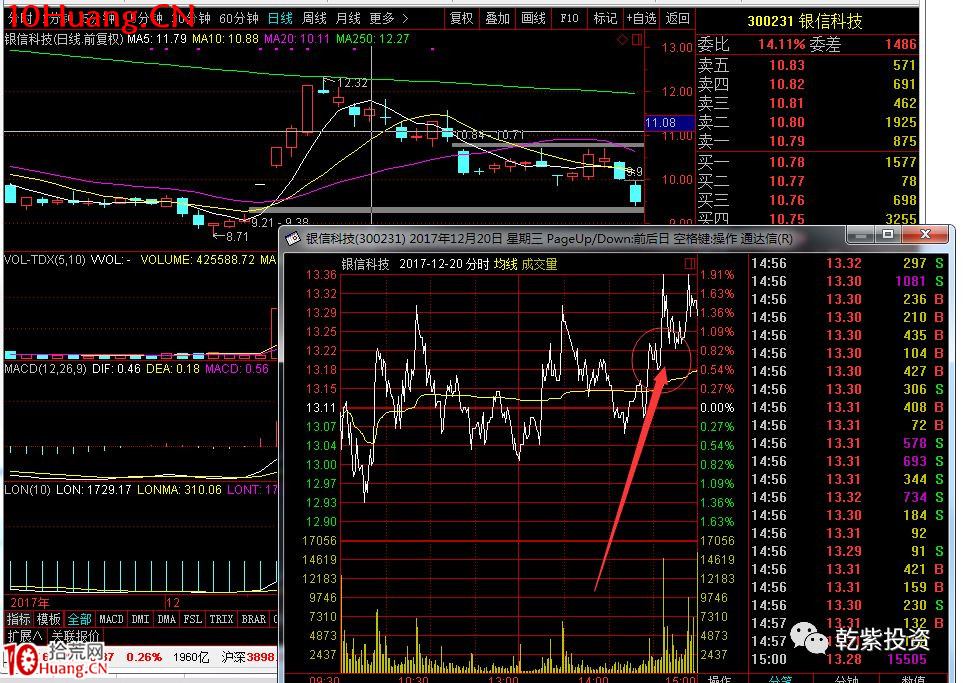Click the MA5: 11.79 indicator label
Viewport: 963px width, 683px height.
(x=157, y=39)
